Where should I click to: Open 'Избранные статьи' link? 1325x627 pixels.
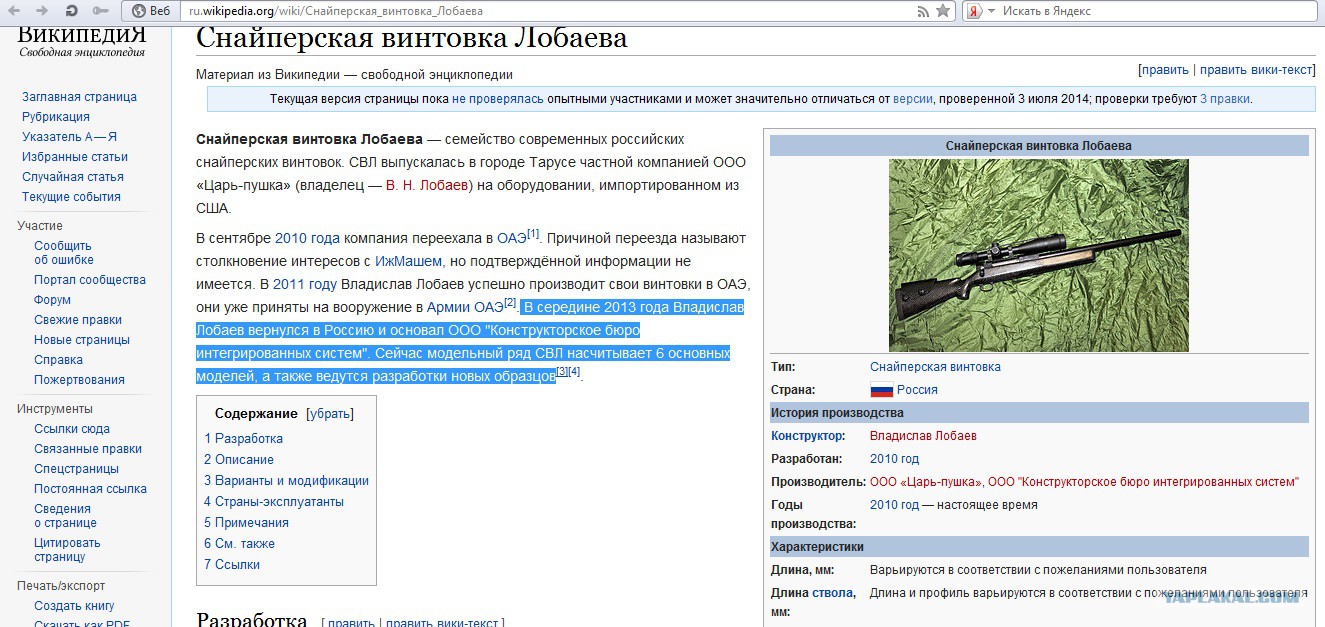coord(75,157)
